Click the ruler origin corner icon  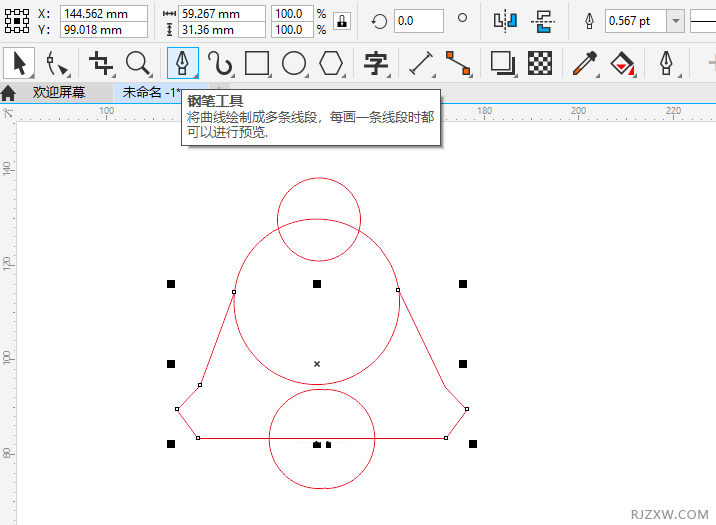point(8,113)
